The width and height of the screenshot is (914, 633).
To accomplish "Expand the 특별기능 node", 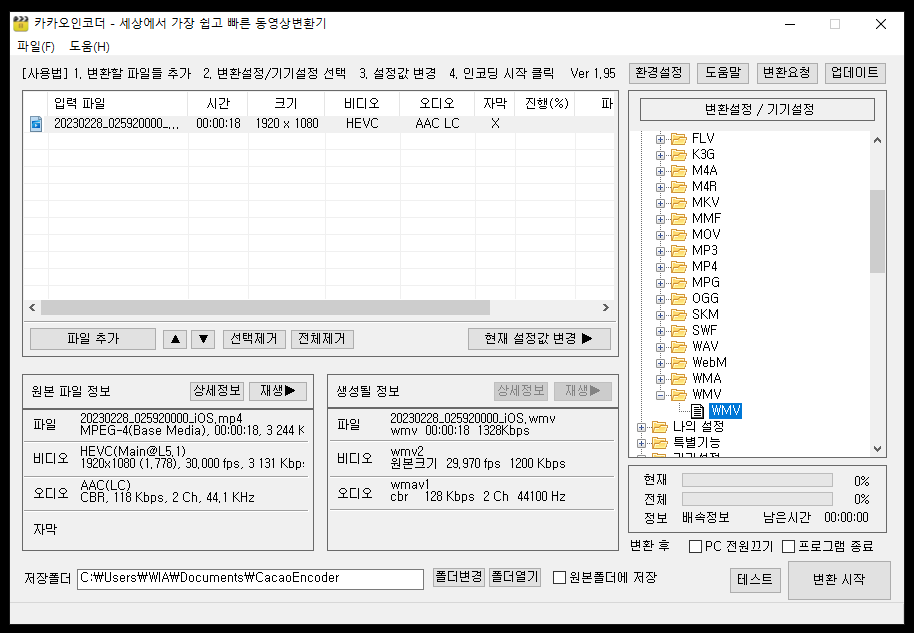I will 641,444.
